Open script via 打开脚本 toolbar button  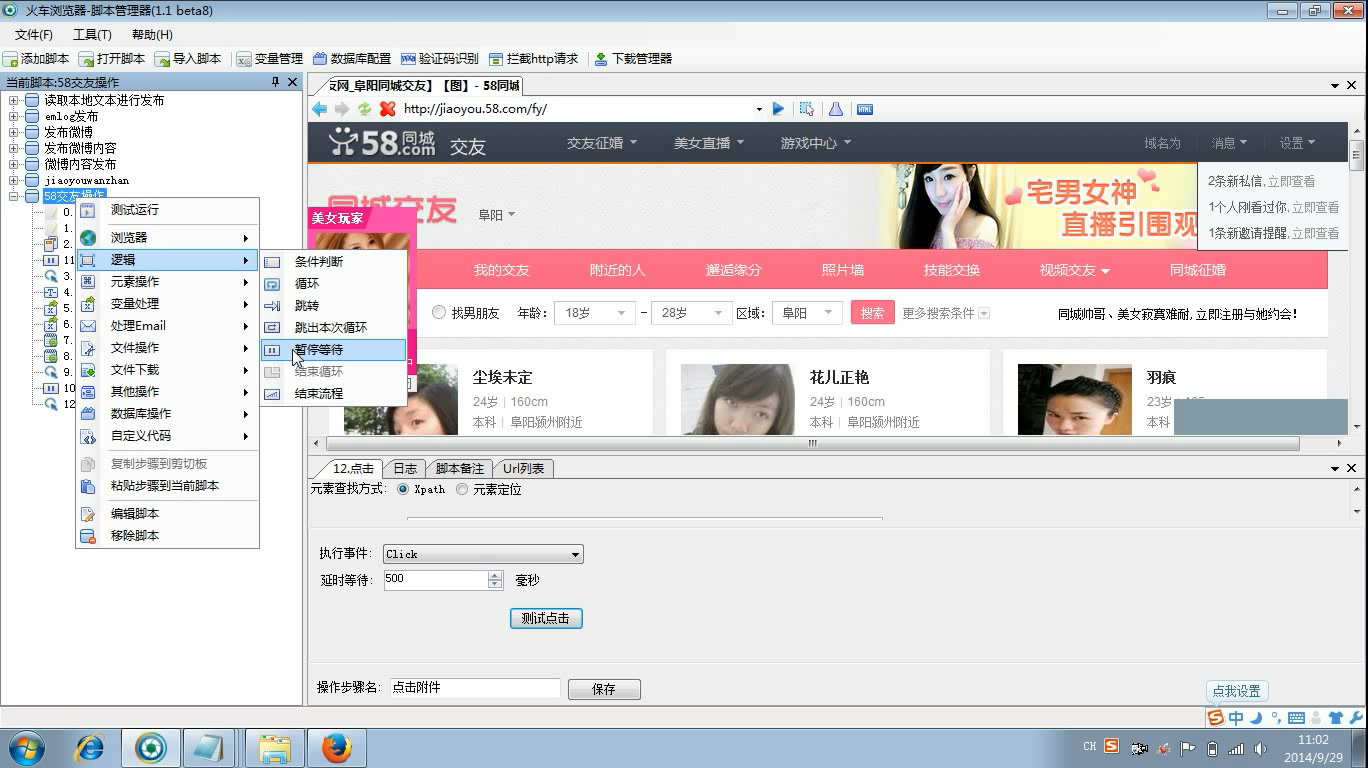point(112,59)
